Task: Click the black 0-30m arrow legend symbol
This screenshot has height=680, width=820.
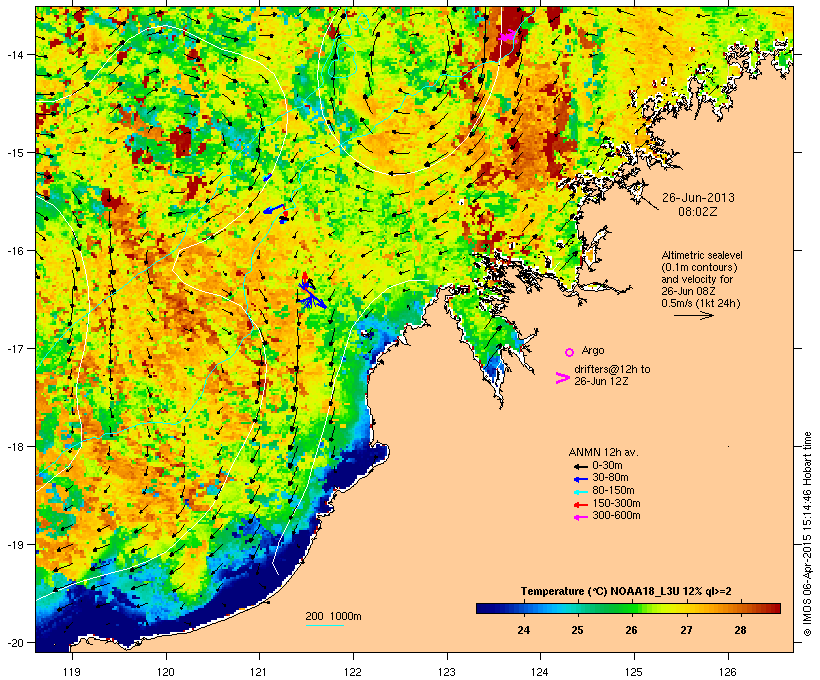Action: click(581, 466)
